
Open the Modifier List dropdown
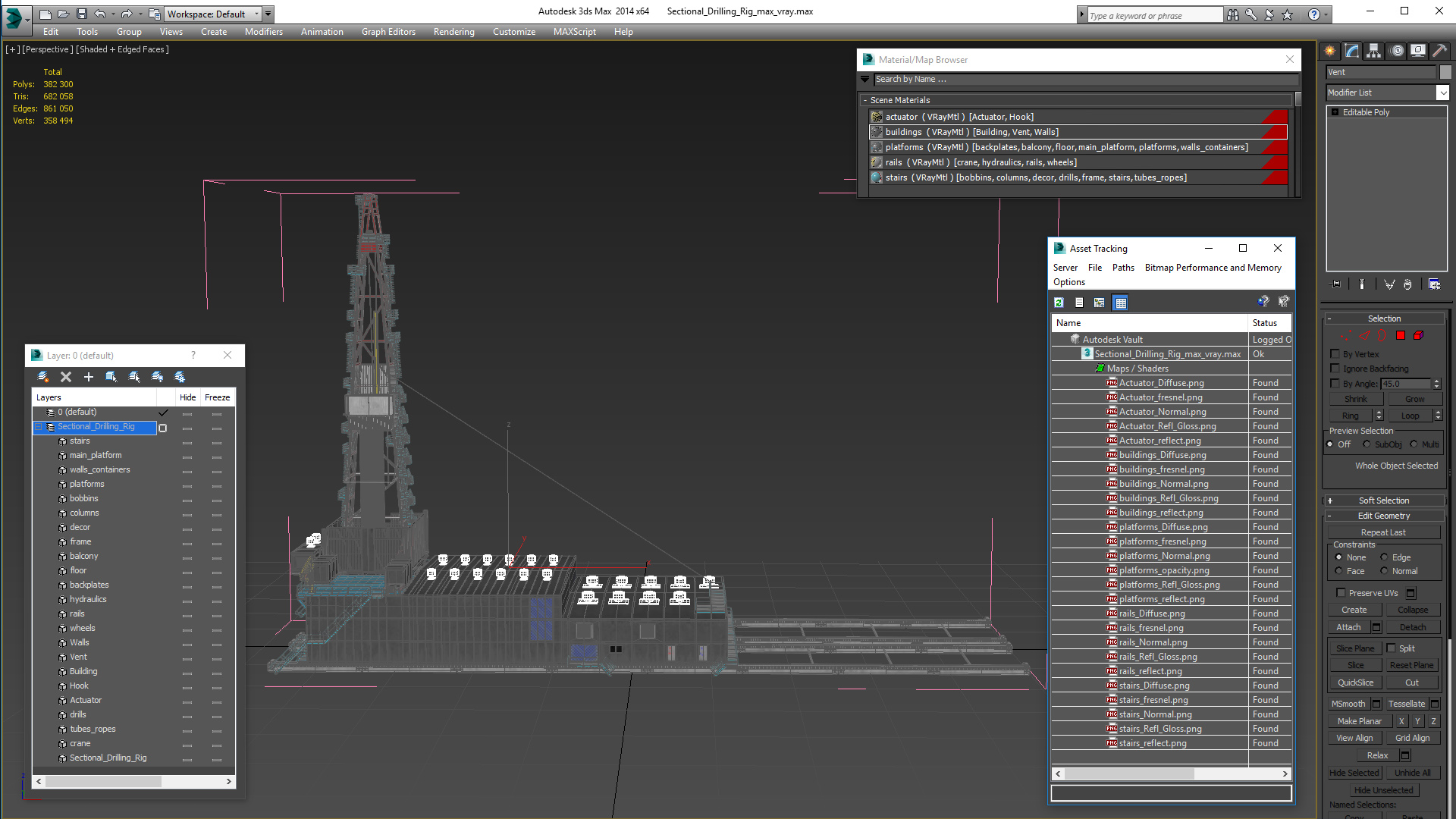point(1442,93)
